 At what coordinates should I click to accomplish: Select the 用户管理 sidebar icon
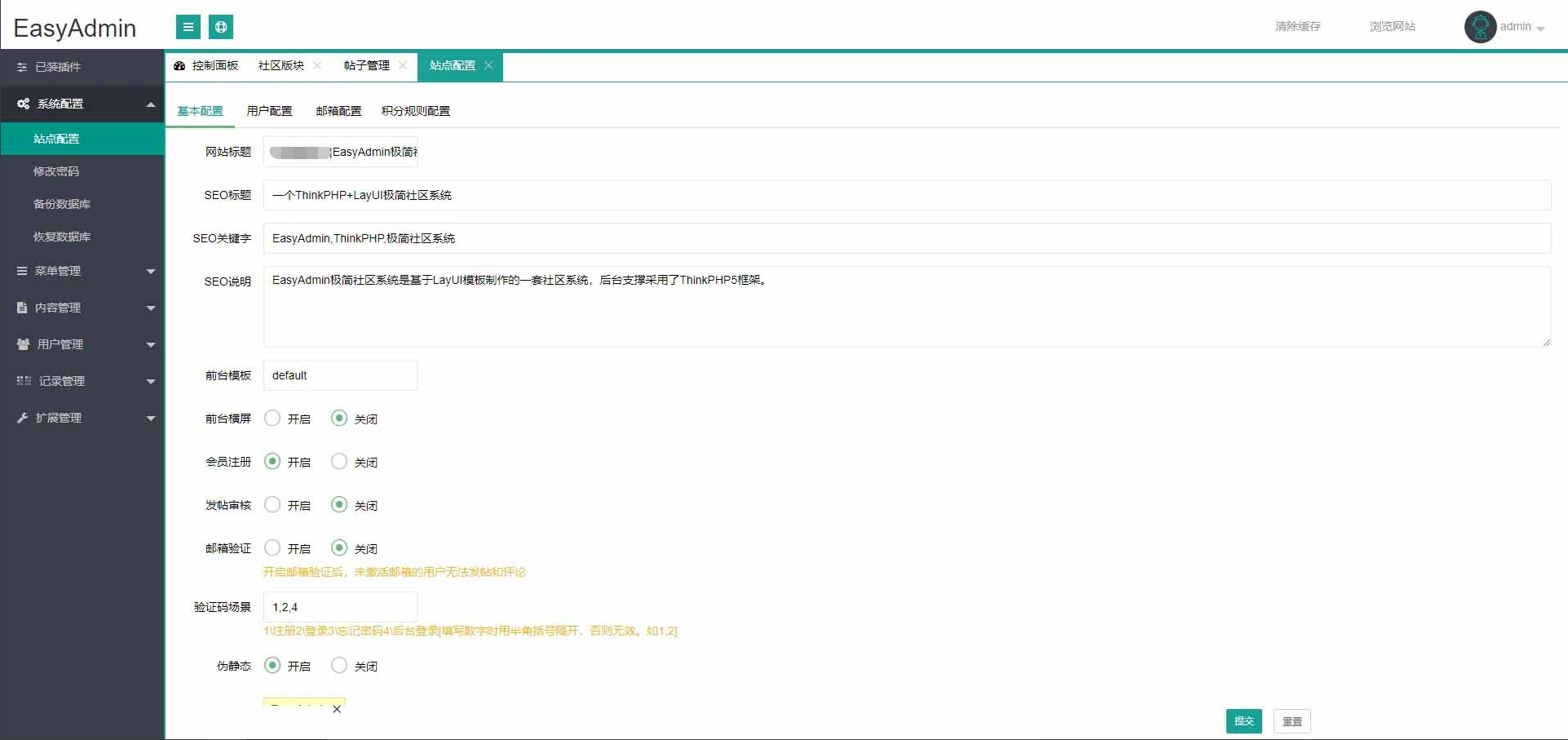pyautogui.click(x=22, y=343)
